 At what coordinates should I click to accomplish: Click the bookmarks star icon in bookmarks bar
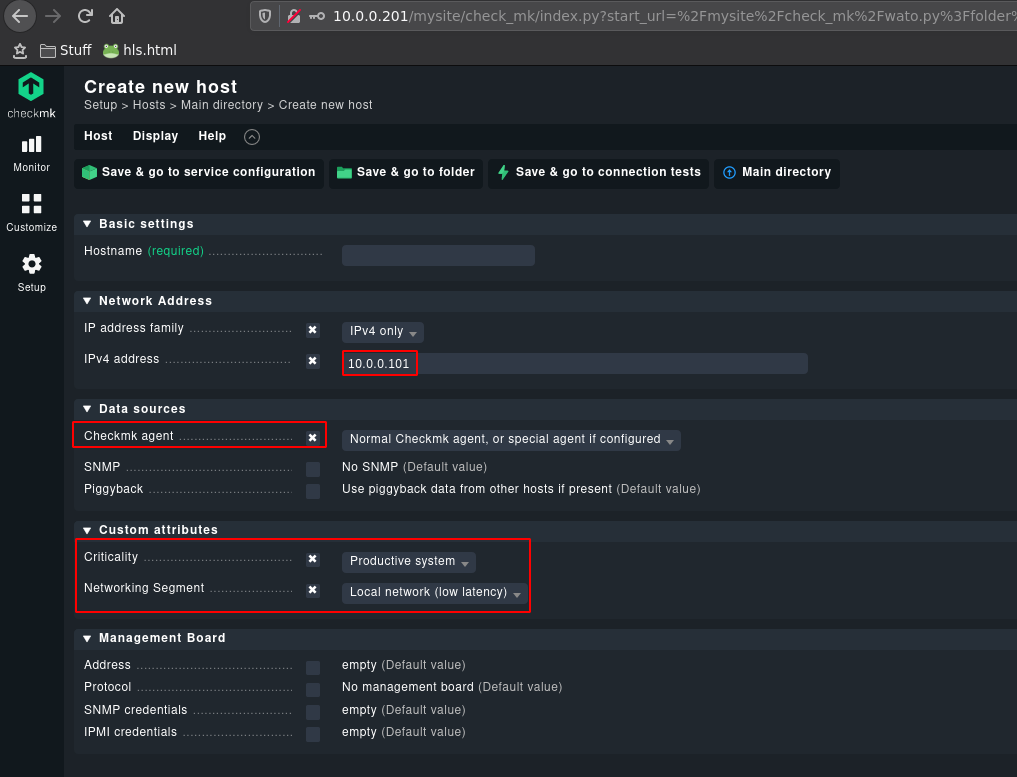(20, 50)
